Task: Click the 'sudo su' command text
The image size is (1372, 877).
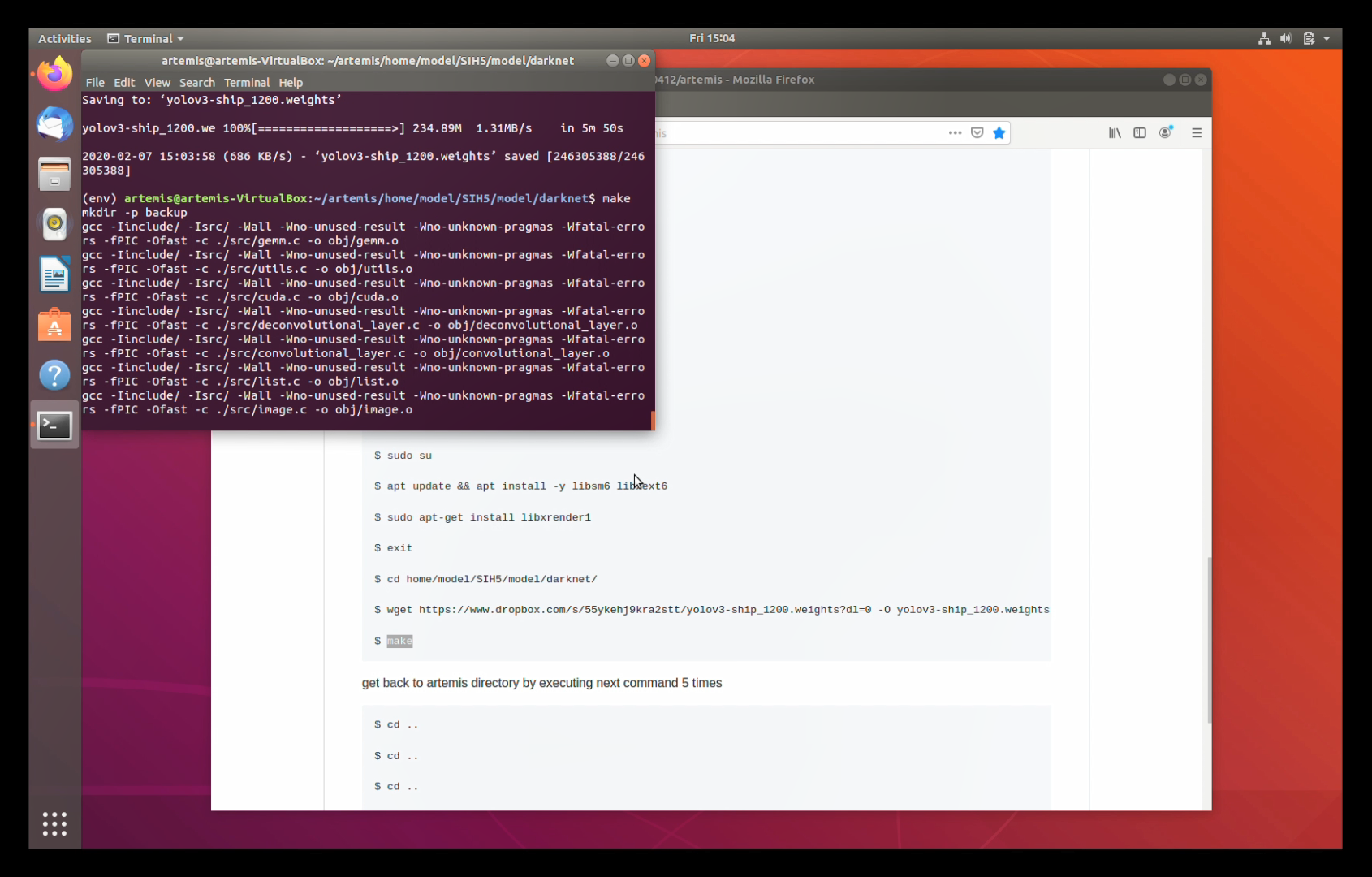Action: click(409, 456)
